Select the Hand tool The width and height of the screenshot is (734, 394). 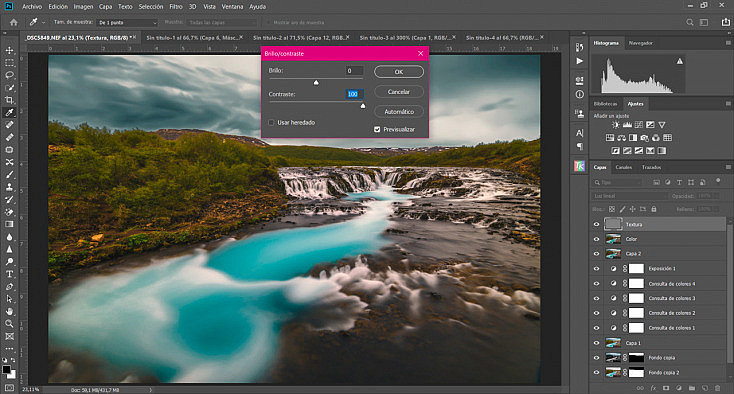[9, 311]
